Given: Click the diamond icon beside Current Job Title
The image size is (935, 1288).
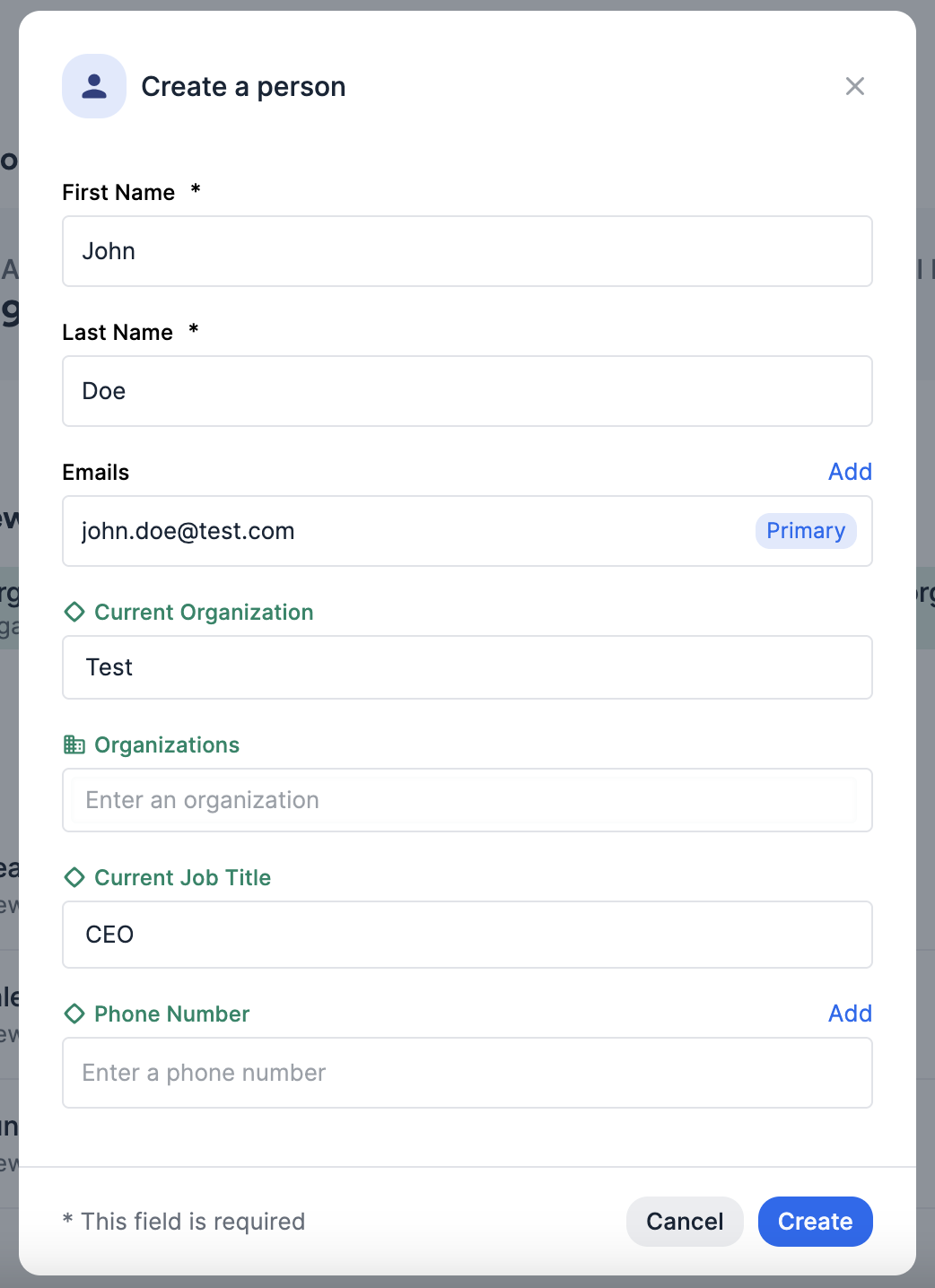Looking at the screenshot, I should (x=74, y=877).
